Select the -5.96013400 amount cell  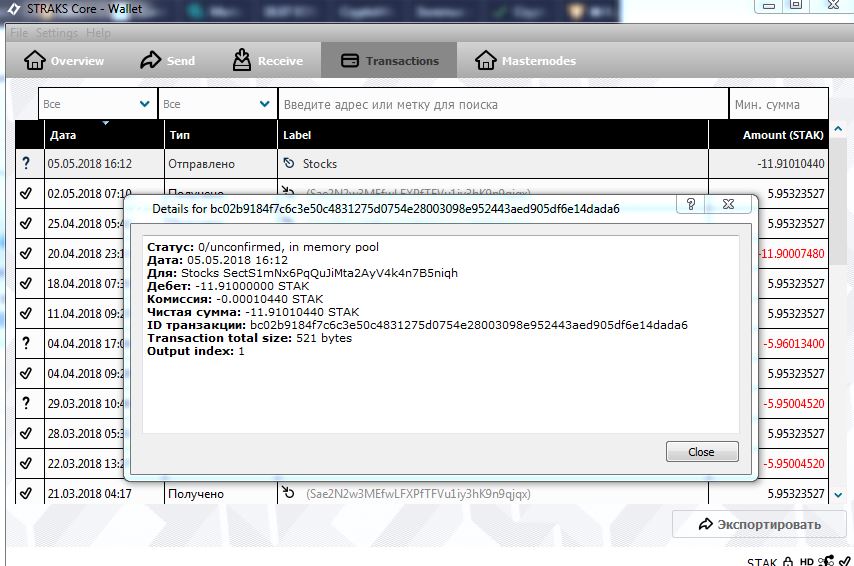[792, 343]
